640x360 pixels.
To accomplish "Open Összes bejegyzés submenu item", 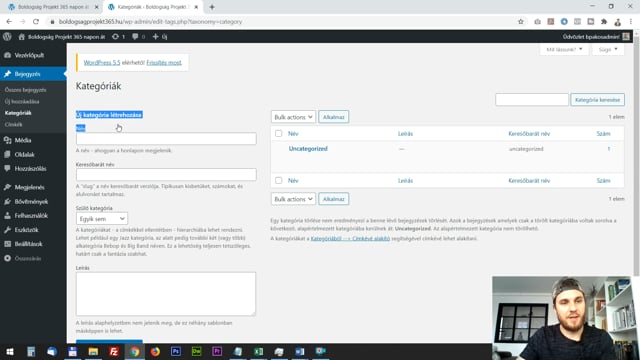I will click(25, 90).
